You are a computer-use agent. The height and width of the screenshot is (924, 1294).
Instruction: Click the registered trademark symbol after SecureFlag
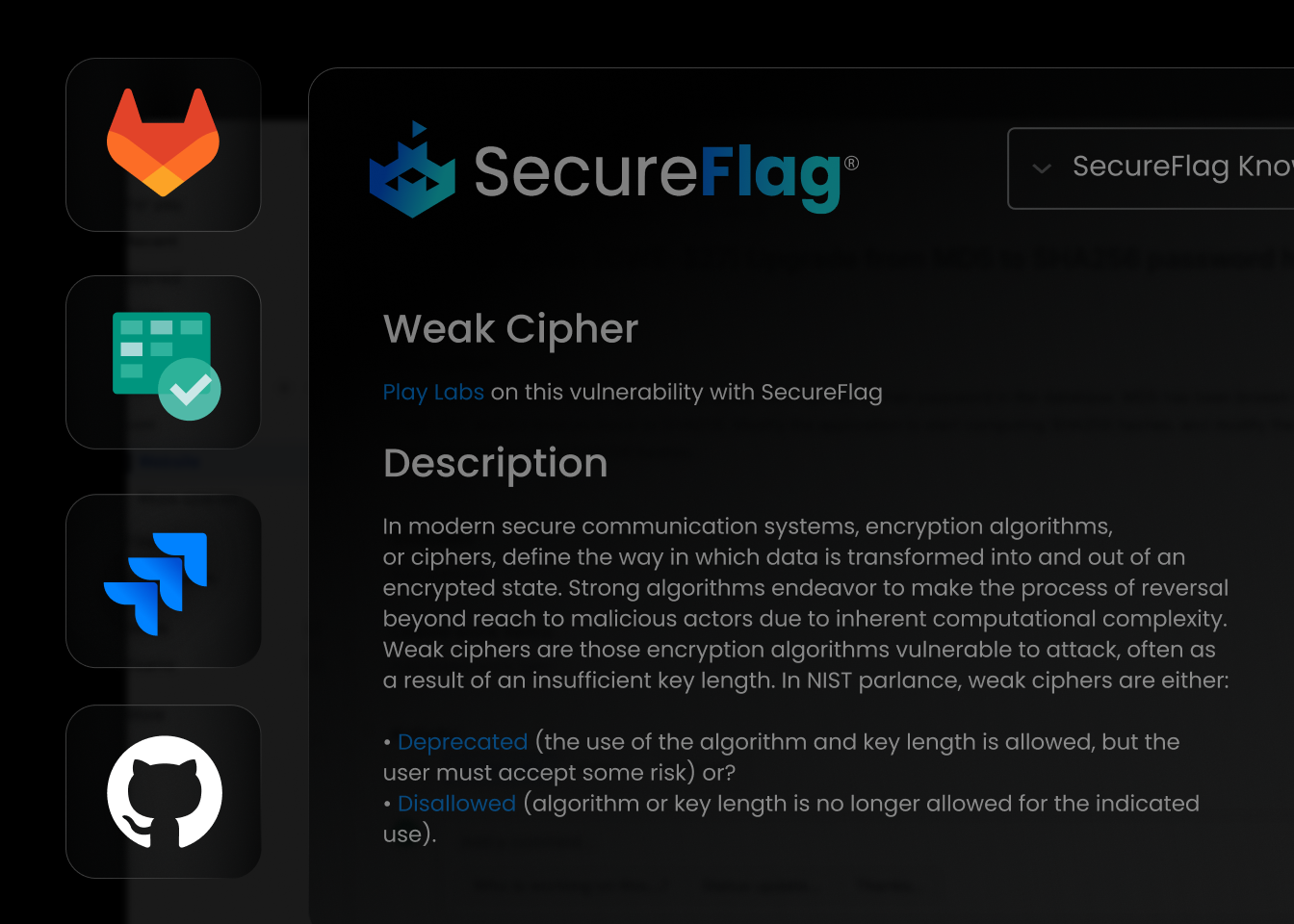pyautogui.click(x=851, y=164)
